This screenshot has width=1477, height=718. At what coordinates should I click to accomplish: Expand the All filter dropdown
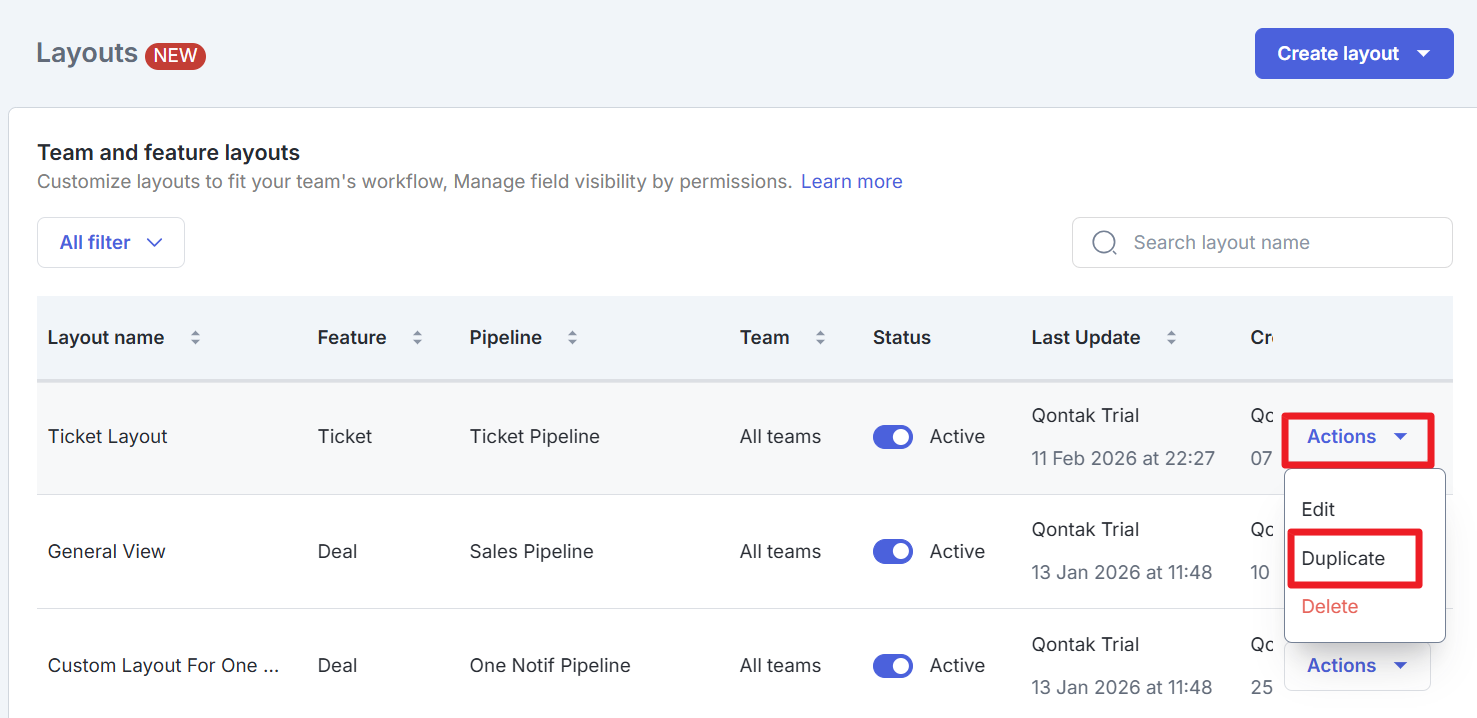point(111,243)
